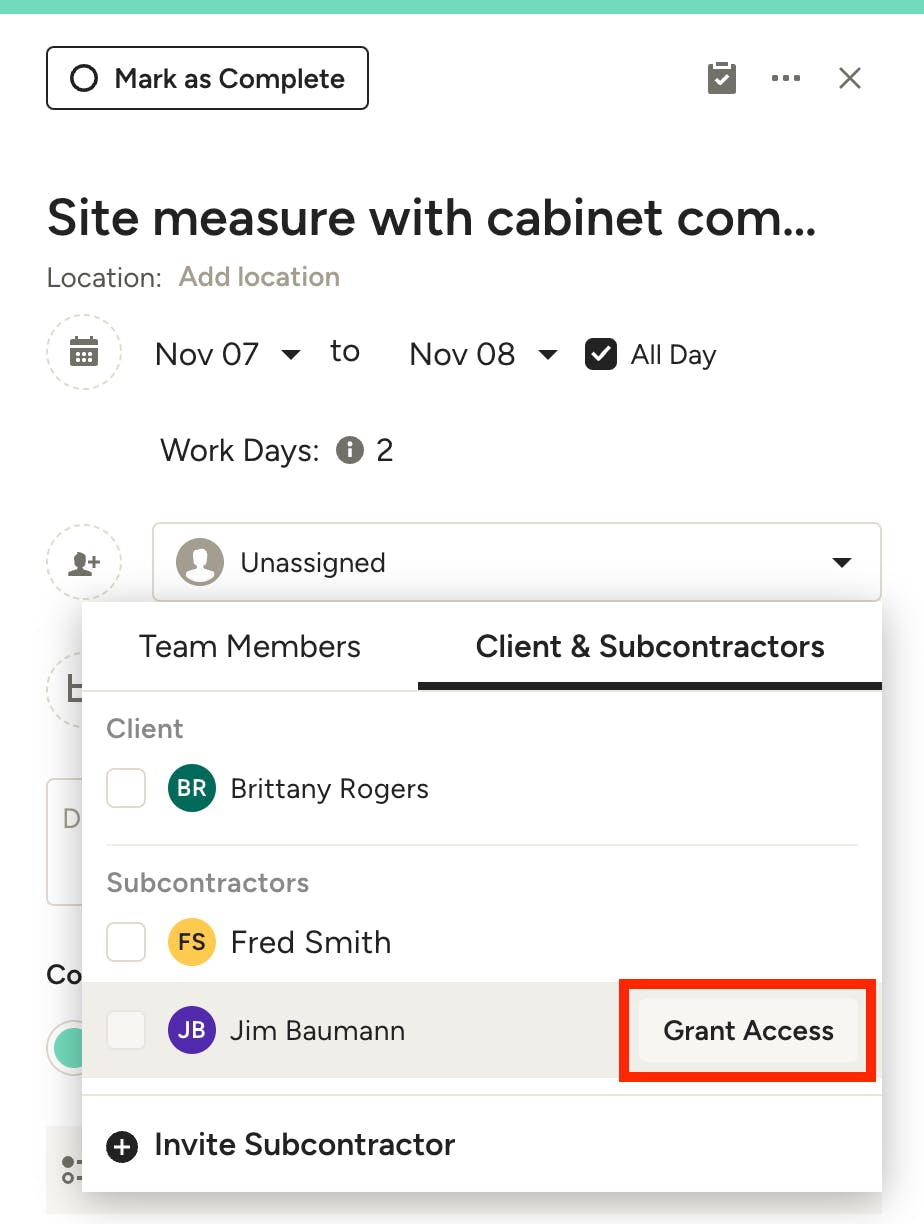Click the calendar date icon
This screenshot has width=924, height=1224.
[84, 353]
